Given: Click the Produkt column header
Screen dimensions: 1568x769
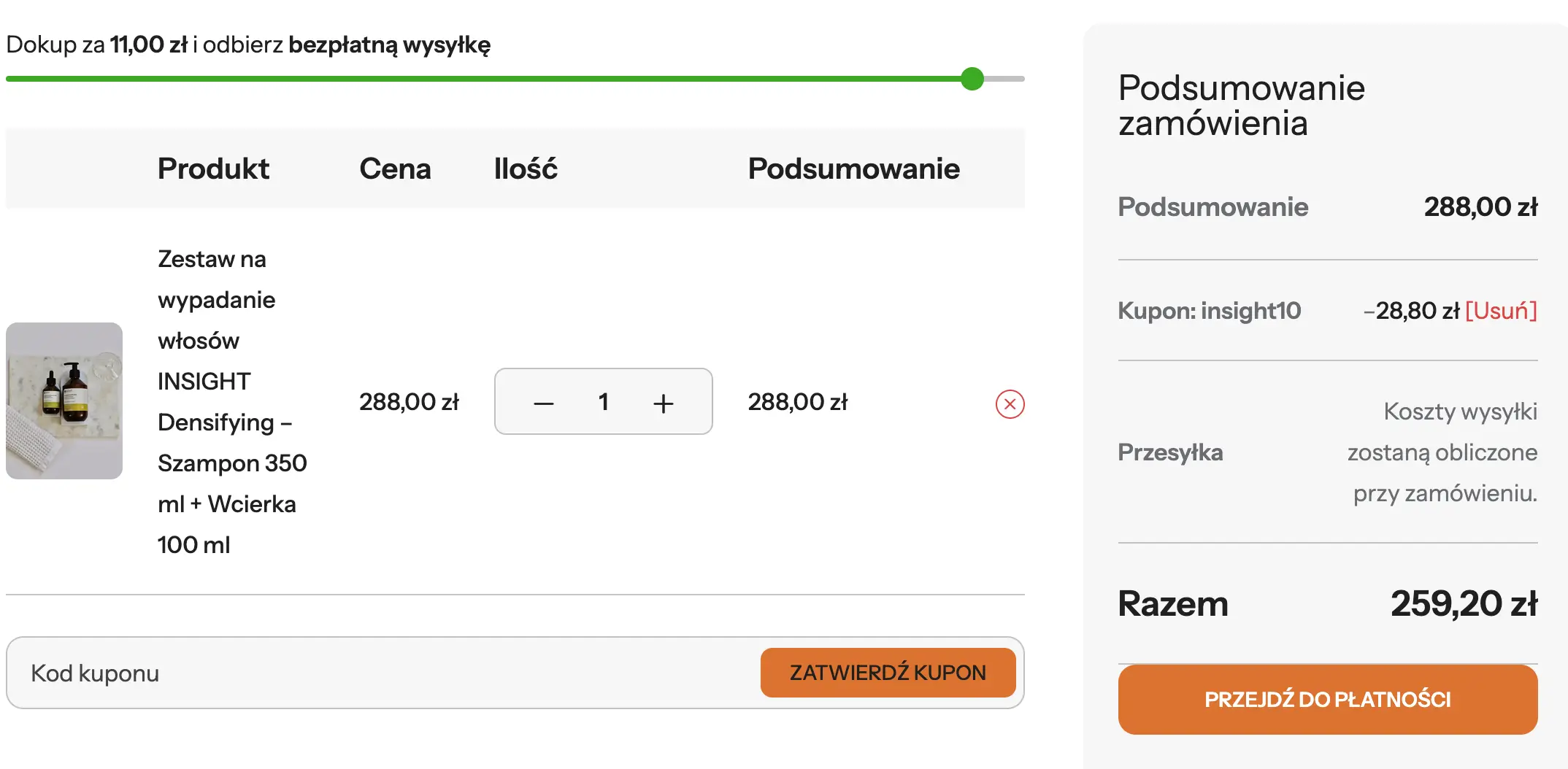Looking at the screenshot, I should [x=213, y=169].
